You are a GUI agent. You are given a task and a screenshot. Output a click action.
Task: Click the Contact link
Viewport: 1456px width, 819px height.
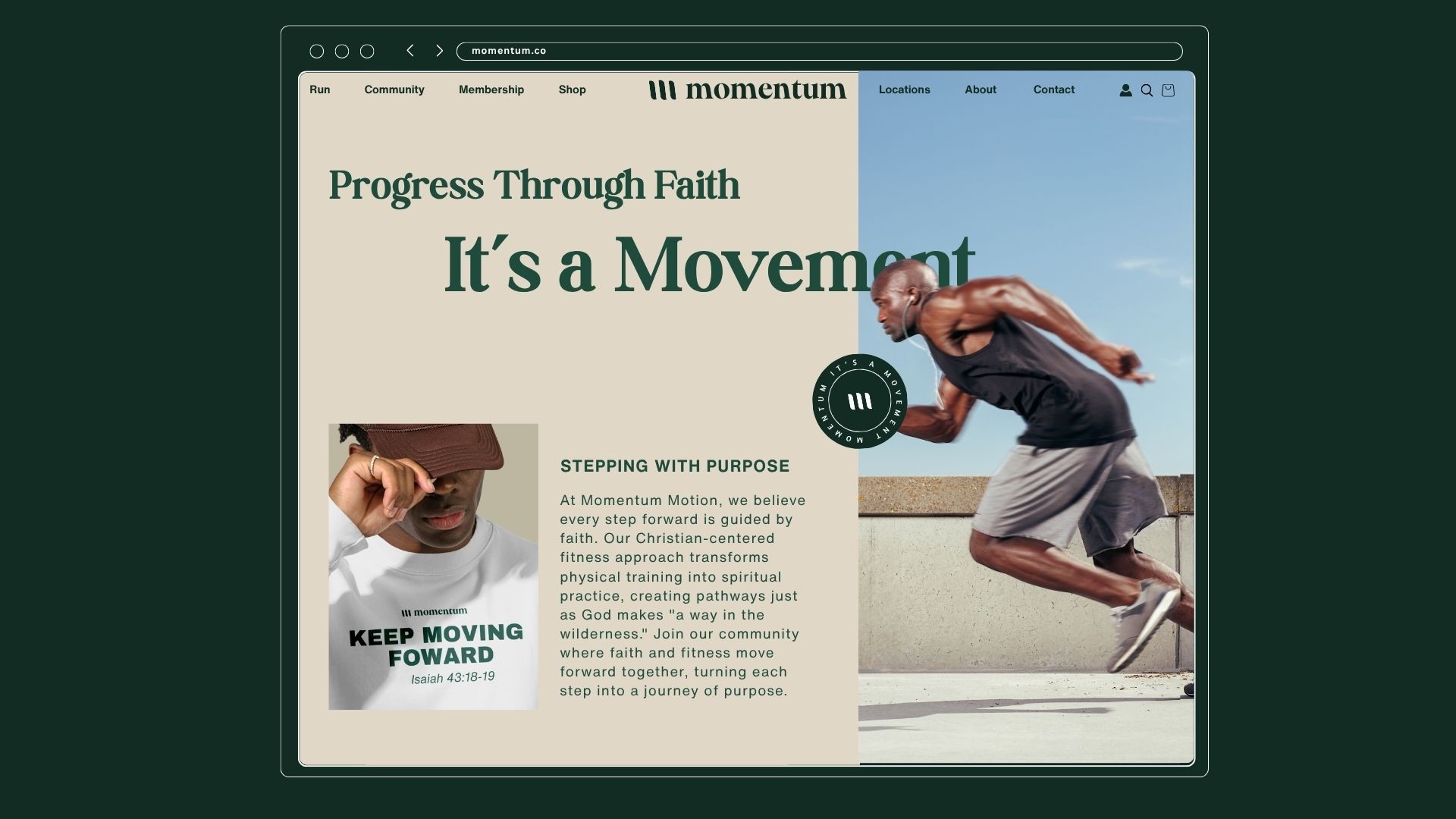tap(1053, 89)
